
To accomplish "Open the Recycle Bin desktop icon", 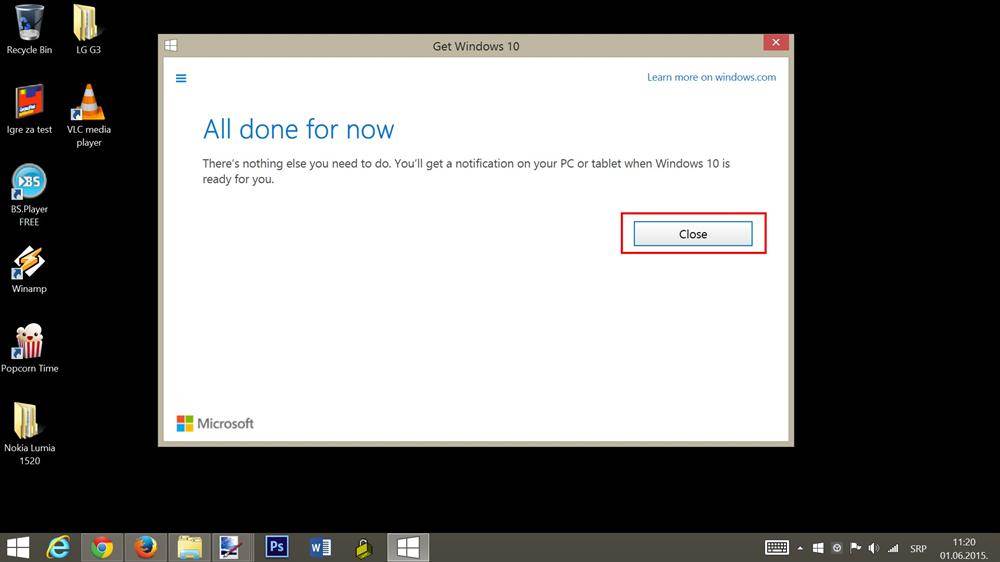I will (x=29, y=27).
